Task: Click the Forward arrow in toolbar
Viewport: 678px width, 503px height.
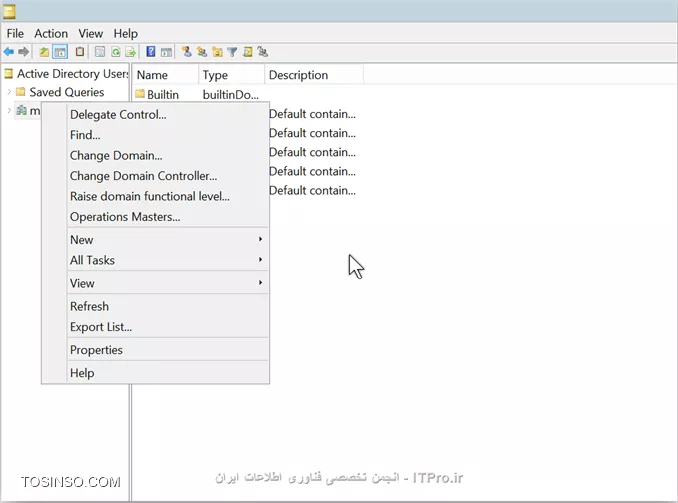Action: coord(23,52)
